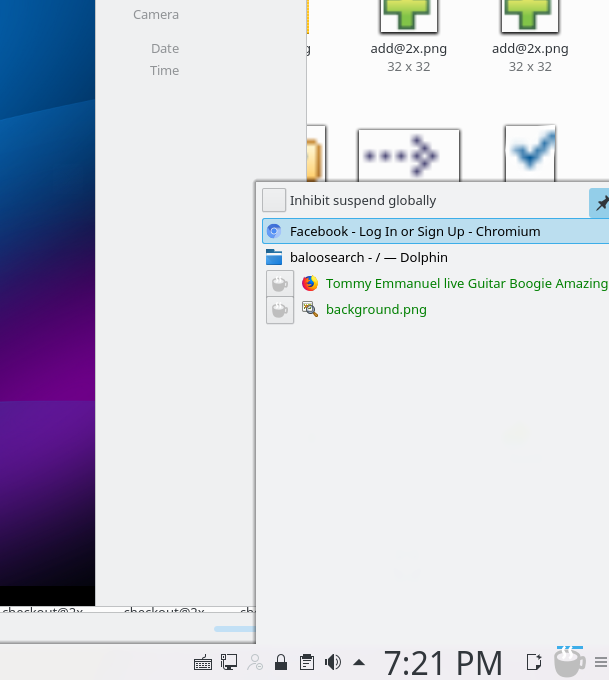Click the 7:21 PM clock
Screen dimensions: 609x680
[x=443, y=663]
